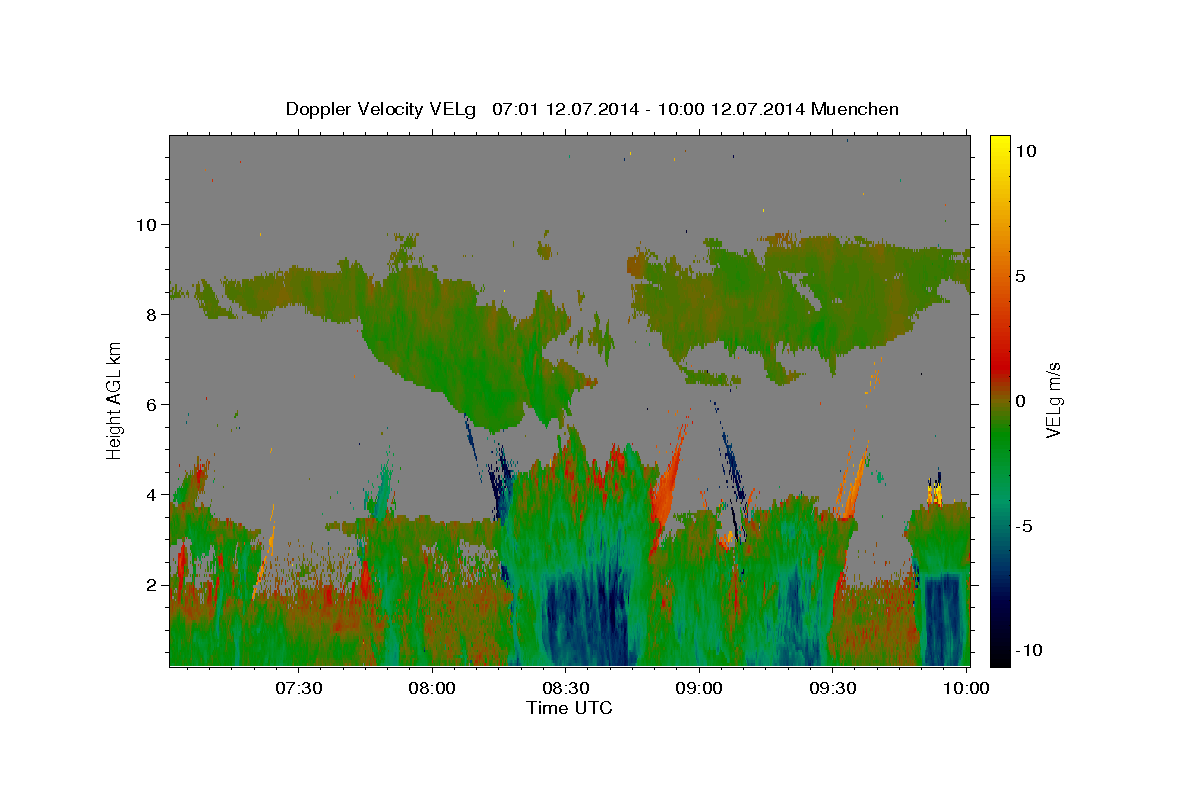This screenshot has width=1200, height=800.
Task: Click the colorbar value '-5'
Action: 1025,526
